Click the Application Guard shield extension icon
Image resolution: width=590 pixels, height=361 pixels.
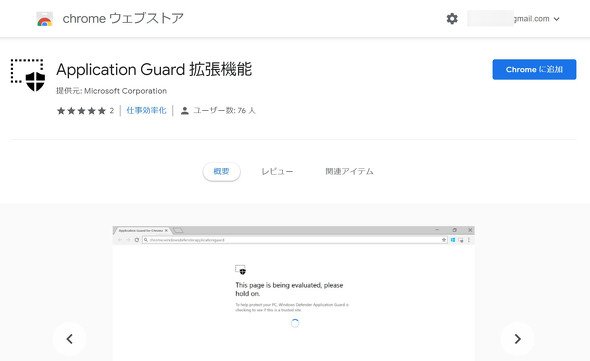tap(28, 75)
